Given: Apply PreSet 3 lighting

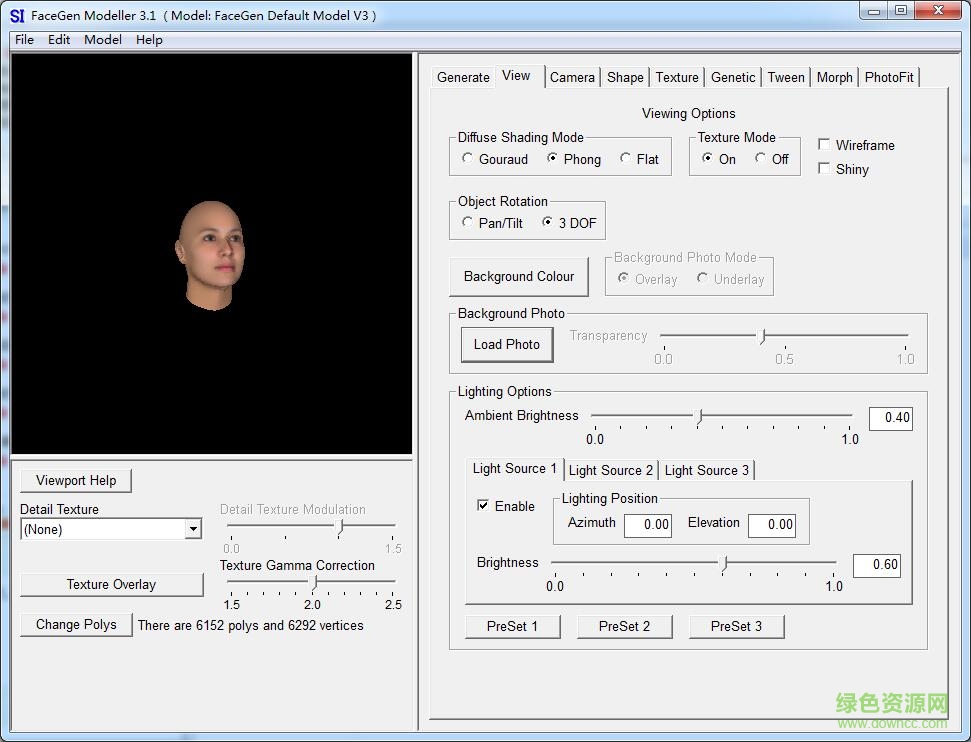Looking at the screenshot, I should pyautogui.click(x=736, y=626).
